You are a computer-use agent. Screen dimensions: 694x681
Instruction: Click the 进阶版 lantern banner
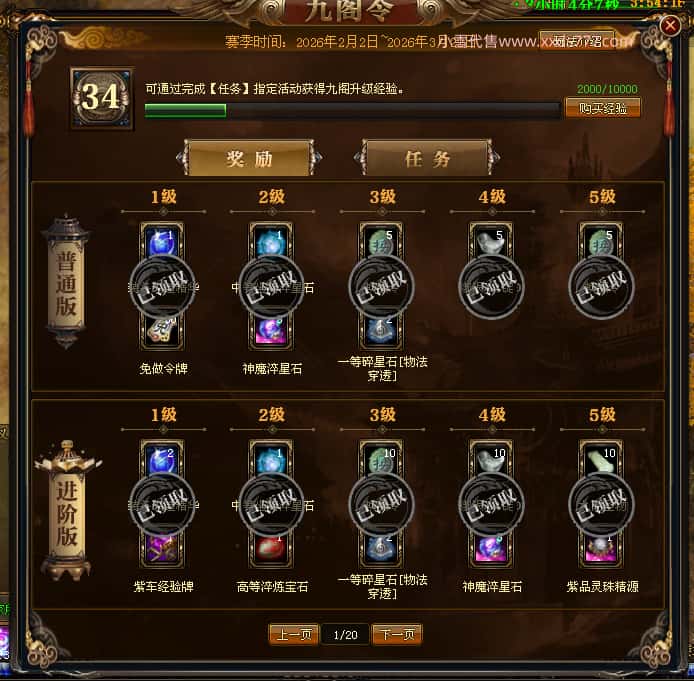pos(67,511)
